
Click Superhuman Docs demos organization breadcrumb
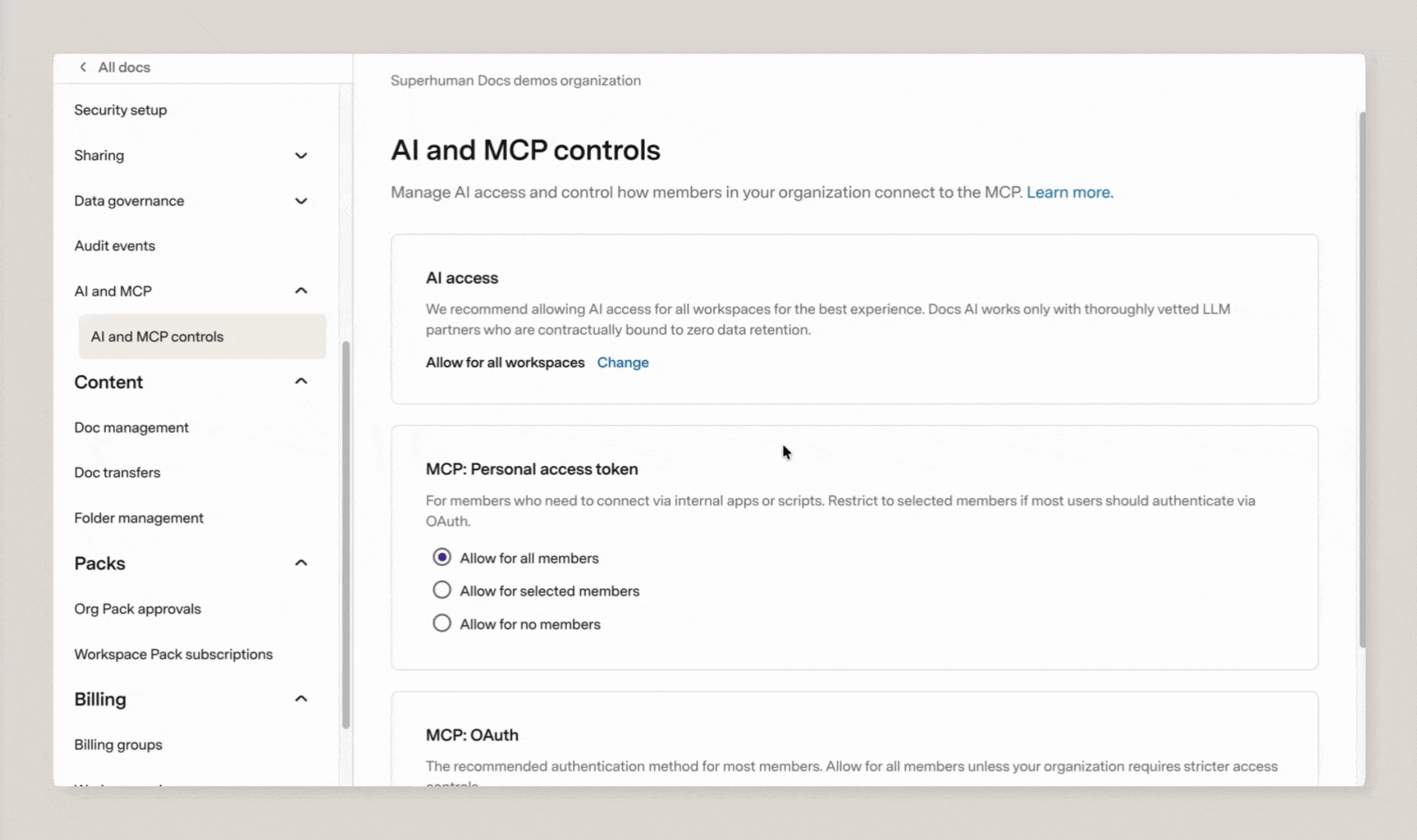click(x=516, y=81)
